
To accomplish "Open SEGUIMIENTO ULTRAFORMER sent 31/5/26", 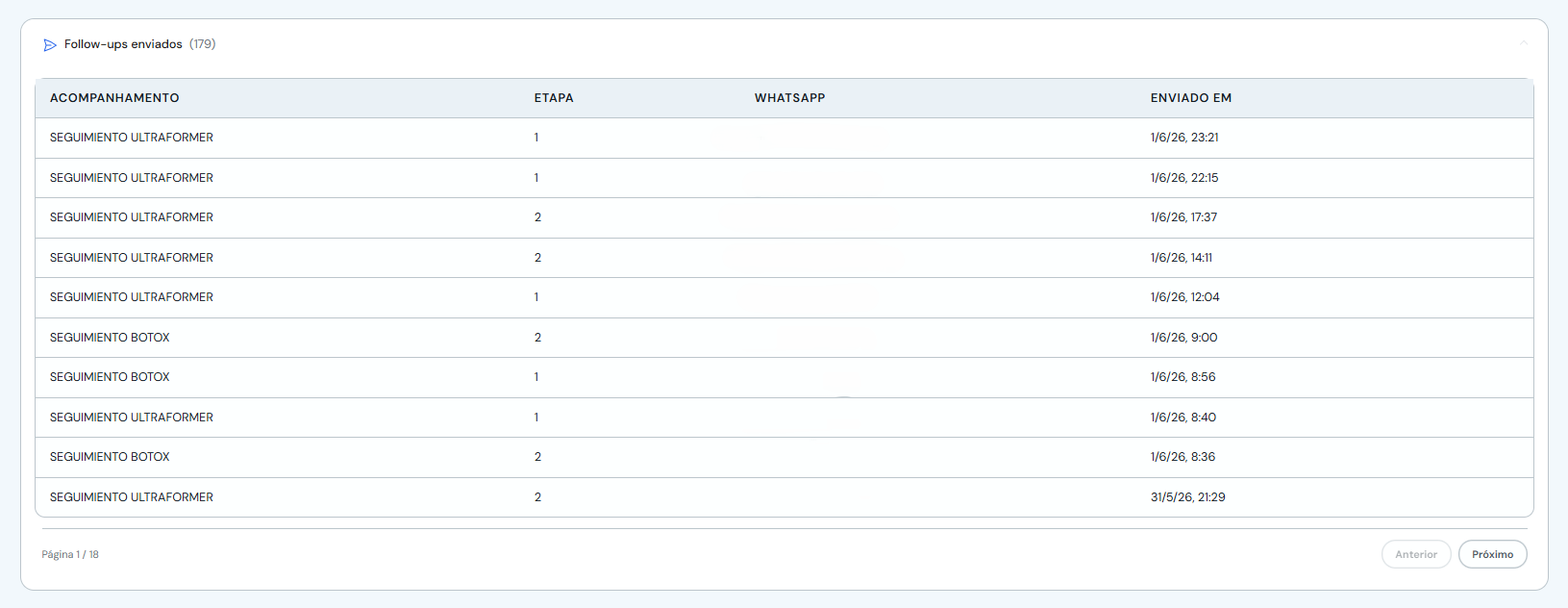I will click(132, 497).
